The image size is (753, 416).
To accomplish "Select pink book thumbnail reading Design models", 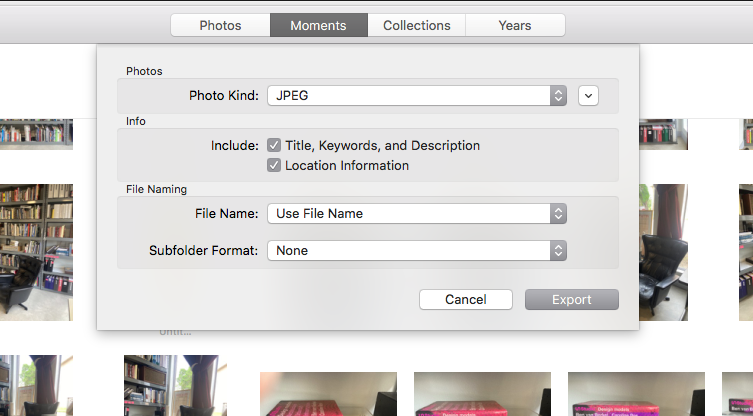I will coord(636,394).
